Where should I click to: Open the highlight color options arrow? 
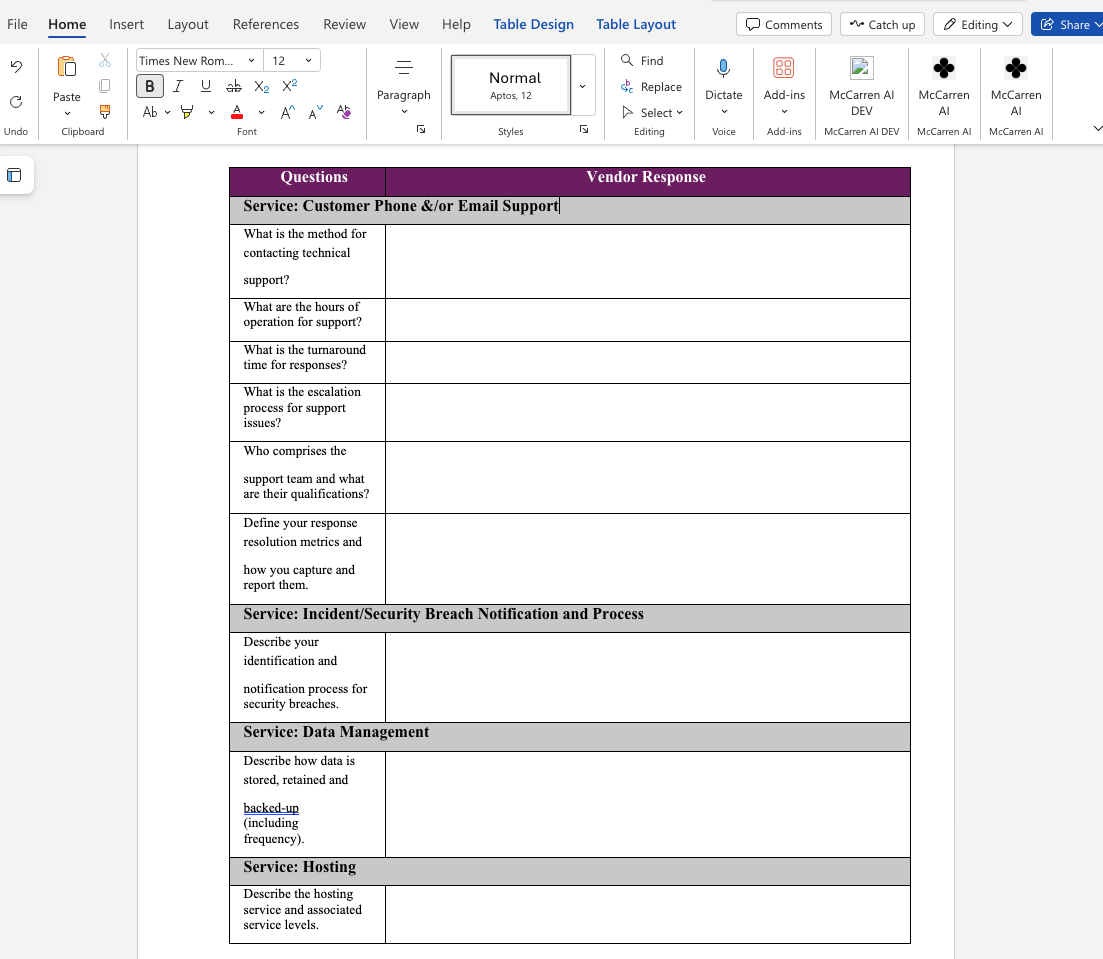coord(211,112)
